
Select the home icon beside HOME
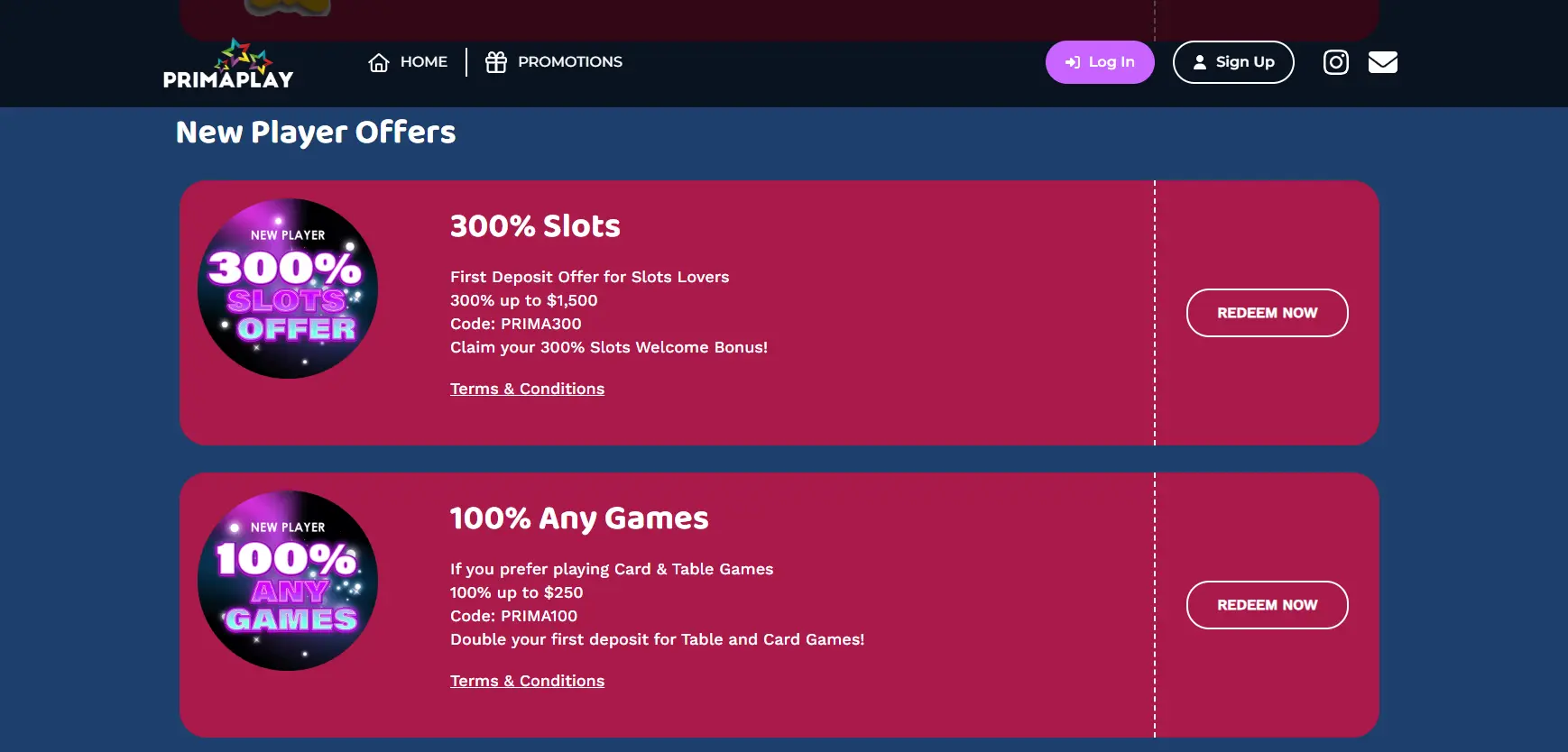click(x=379, y=61)
